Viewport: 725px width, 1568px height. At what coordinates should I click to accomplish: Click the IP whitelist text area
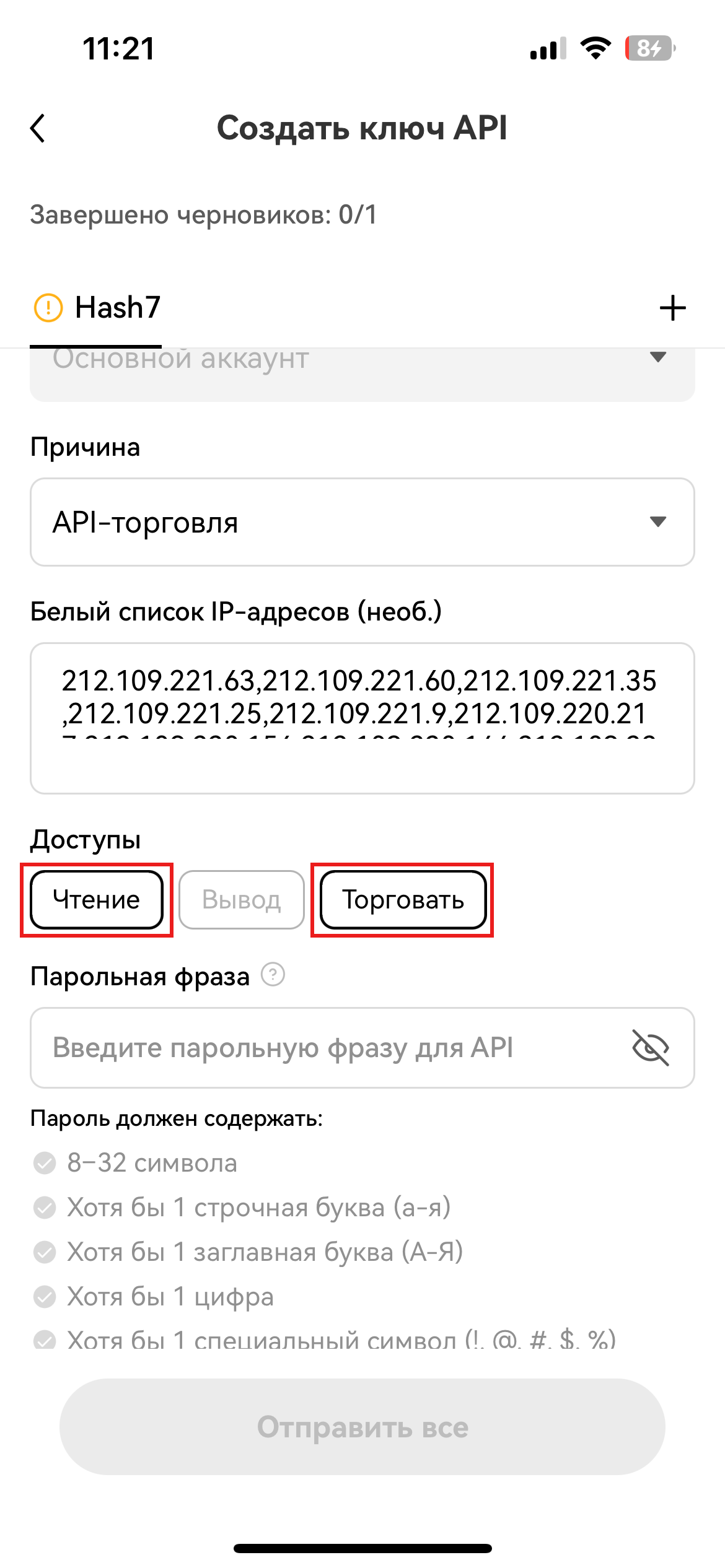362,718
